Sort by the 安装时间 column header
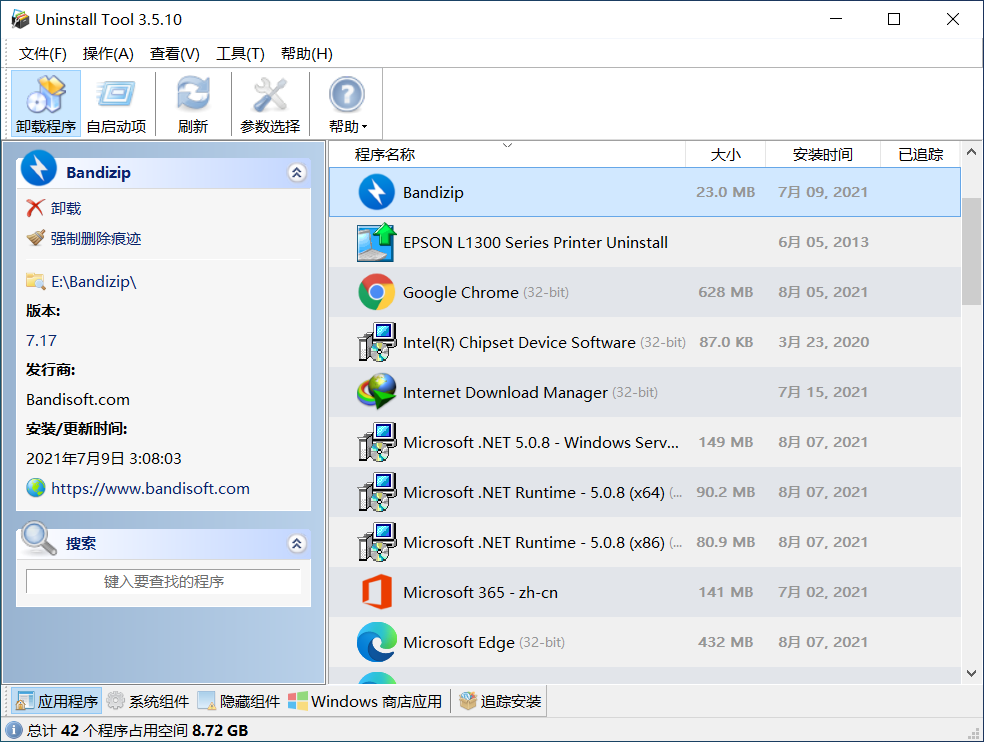The width and height of the screenshot is (984, 742). point(823,154)
